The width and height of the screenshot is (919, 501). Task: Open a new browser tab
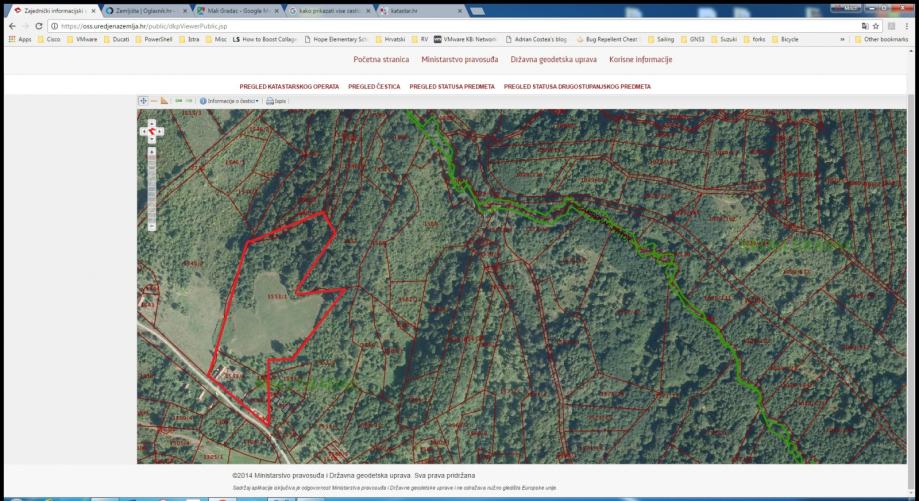(477, 11)
